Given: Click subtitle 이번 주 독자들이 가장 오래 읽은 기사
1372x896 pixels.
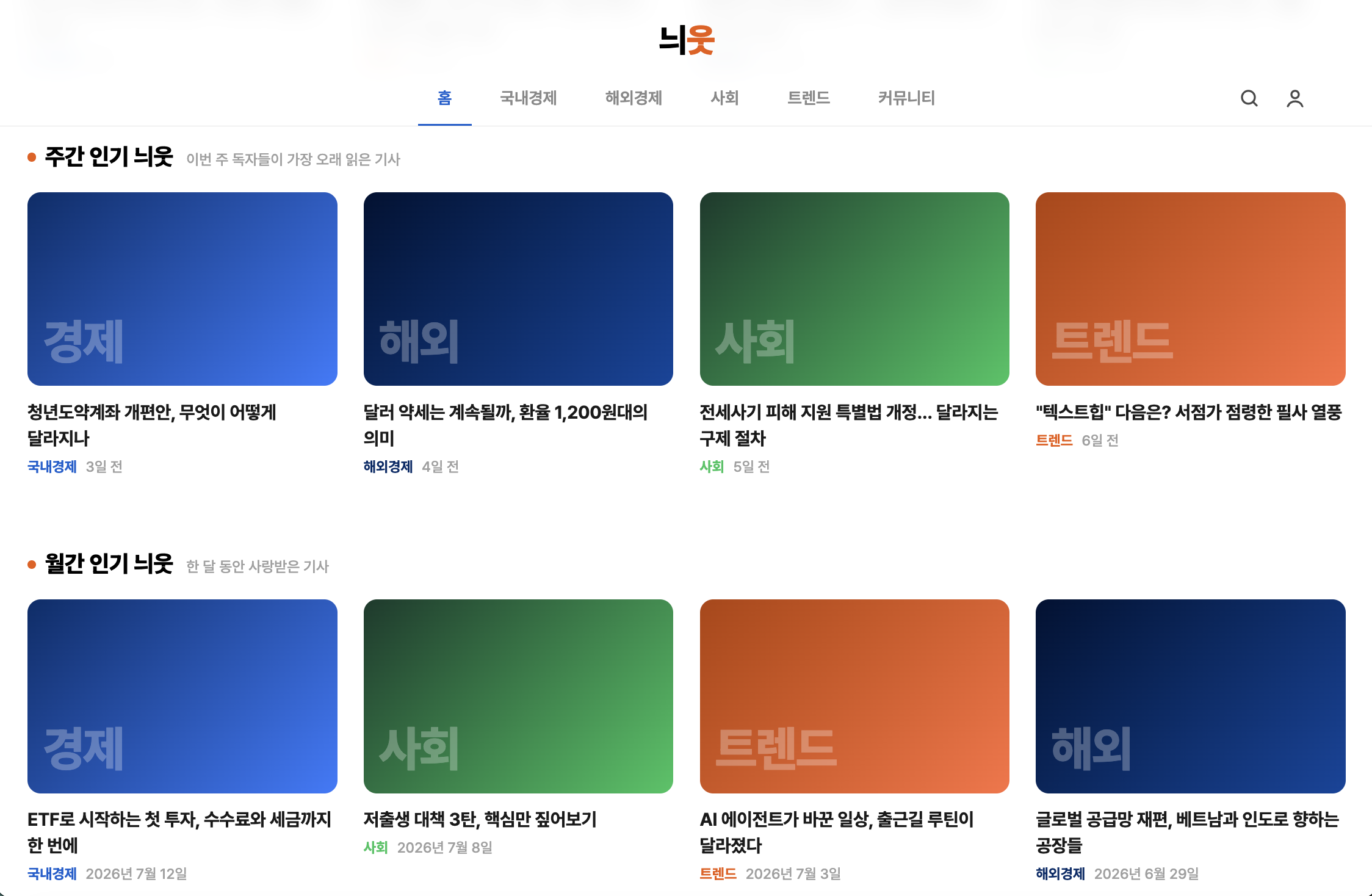Looking at the screenshot, I should tap(293, 159).
